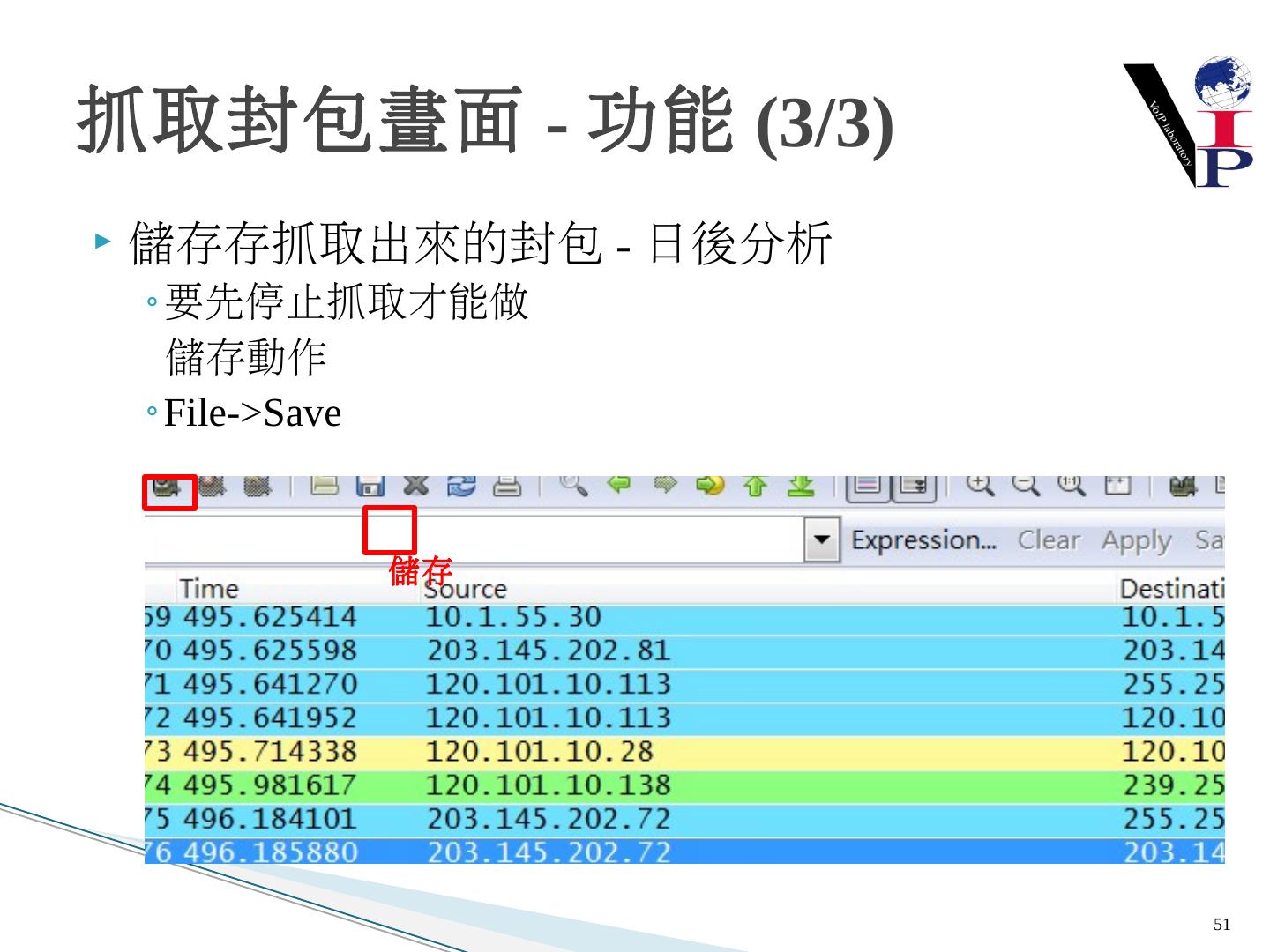Go back with the left green arrow
Viewport: 1270px width, 952px height.
pos(620,484)
